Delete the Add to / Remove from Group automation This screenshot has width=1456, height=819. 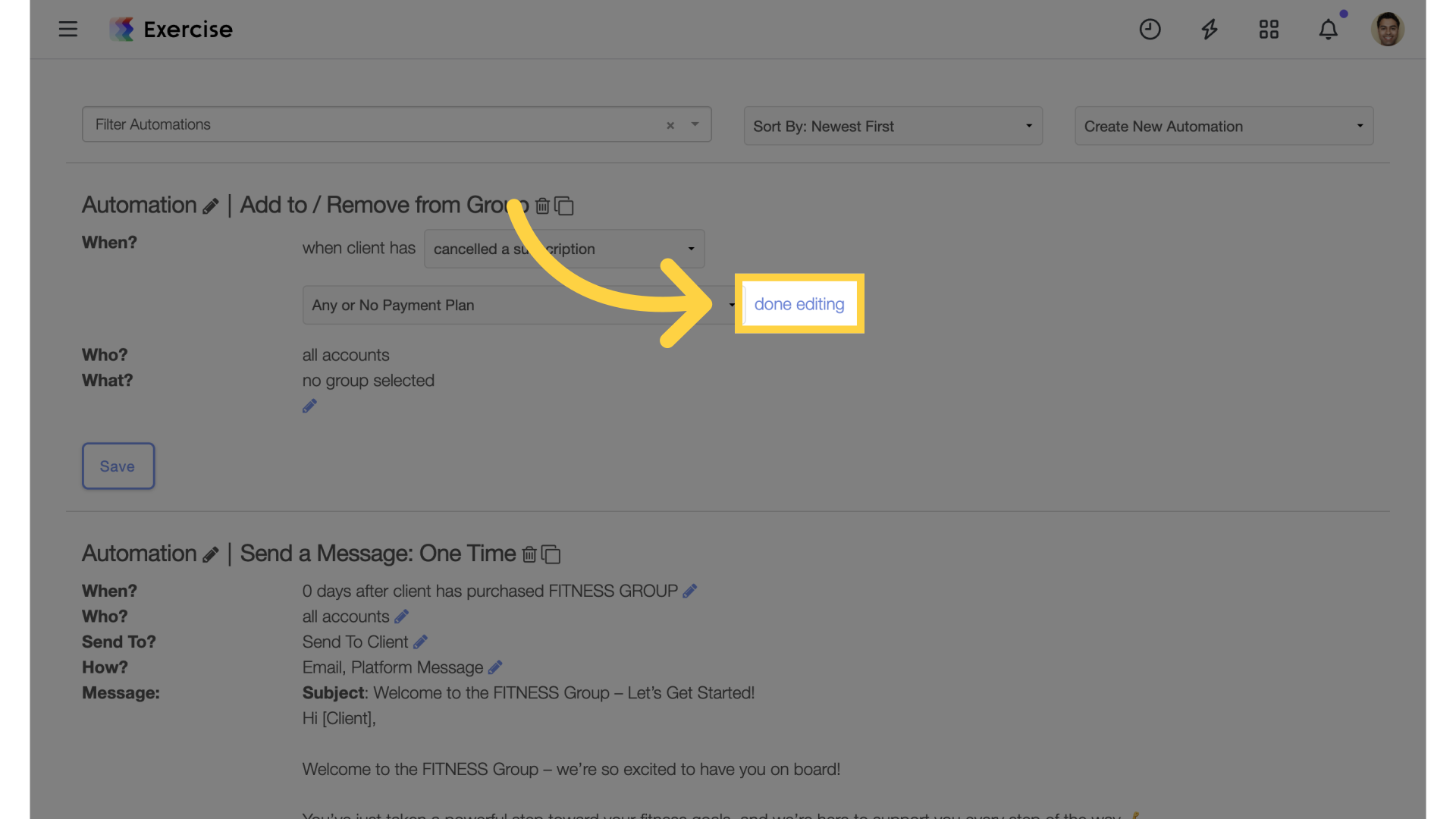pyautogui.click(x=542, y=206)
